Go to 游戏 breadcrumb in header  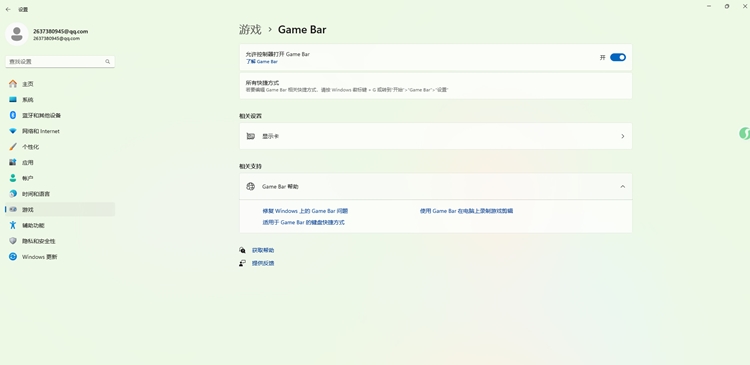[250, 30]
